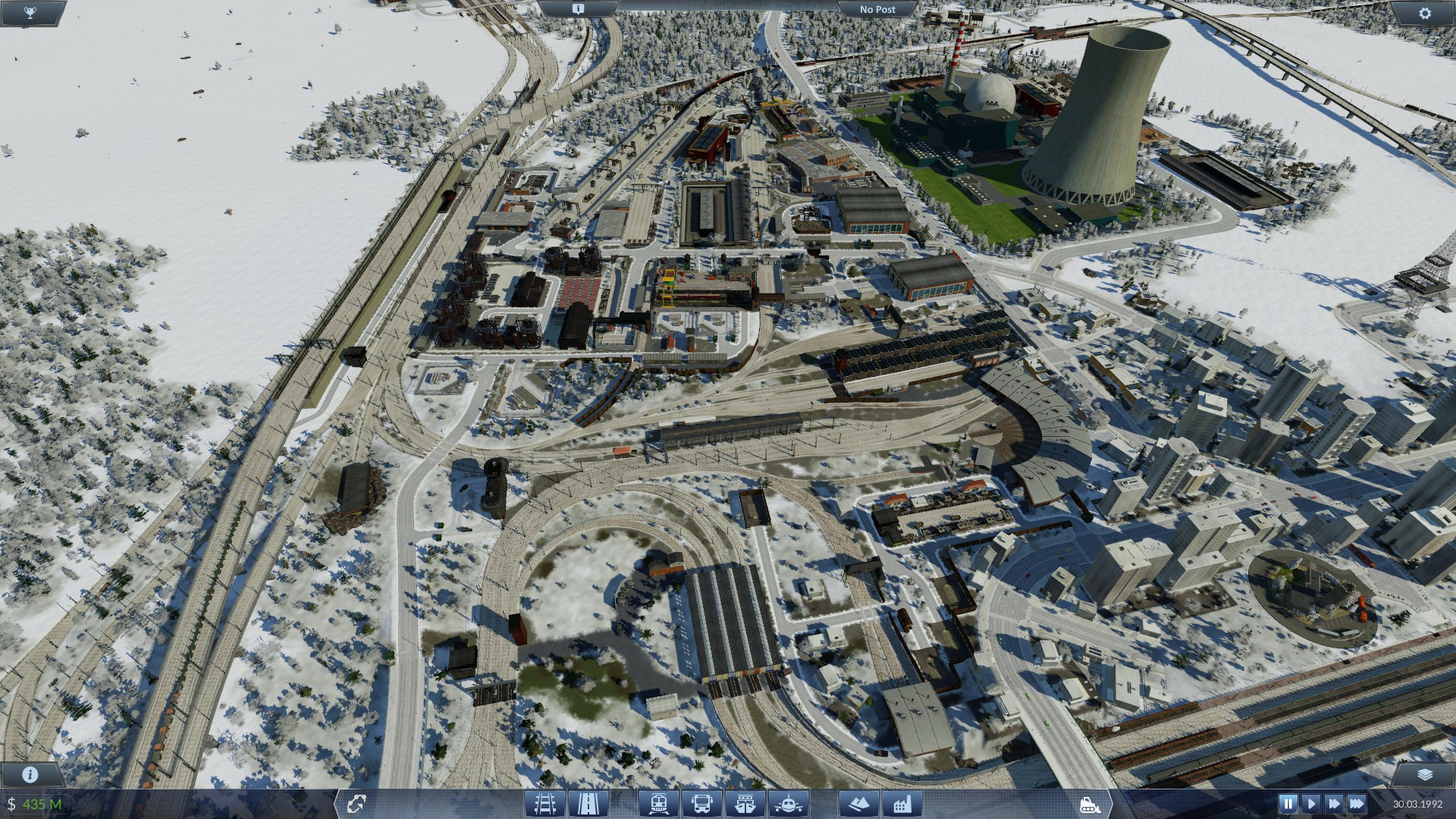Image resolution: width=1456 pixels, height=819 pixels.
Task: Open the line manager icon
Action: [357, 803]
